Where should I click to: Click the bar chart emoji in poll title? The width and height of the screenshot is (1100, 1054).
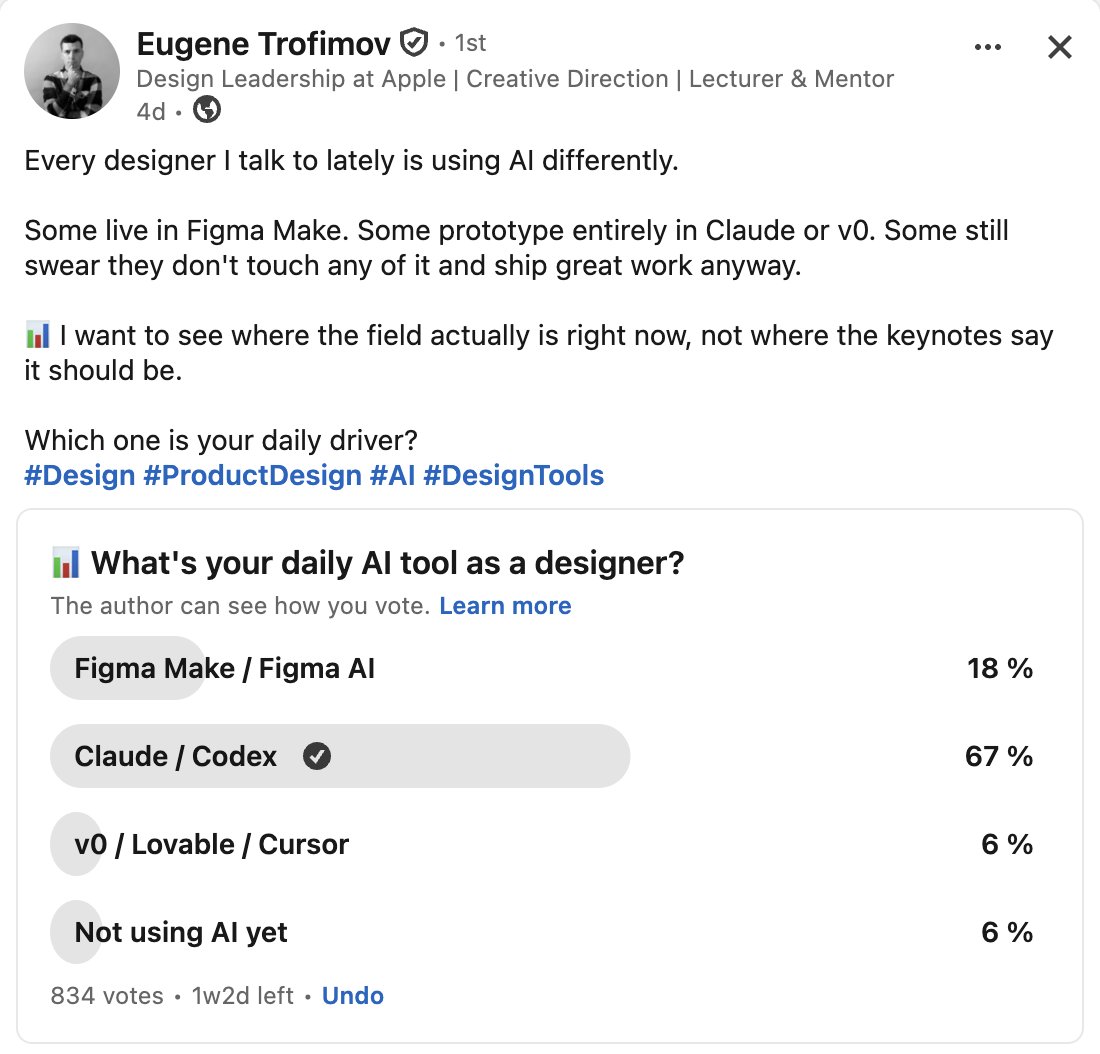(66, 563)
